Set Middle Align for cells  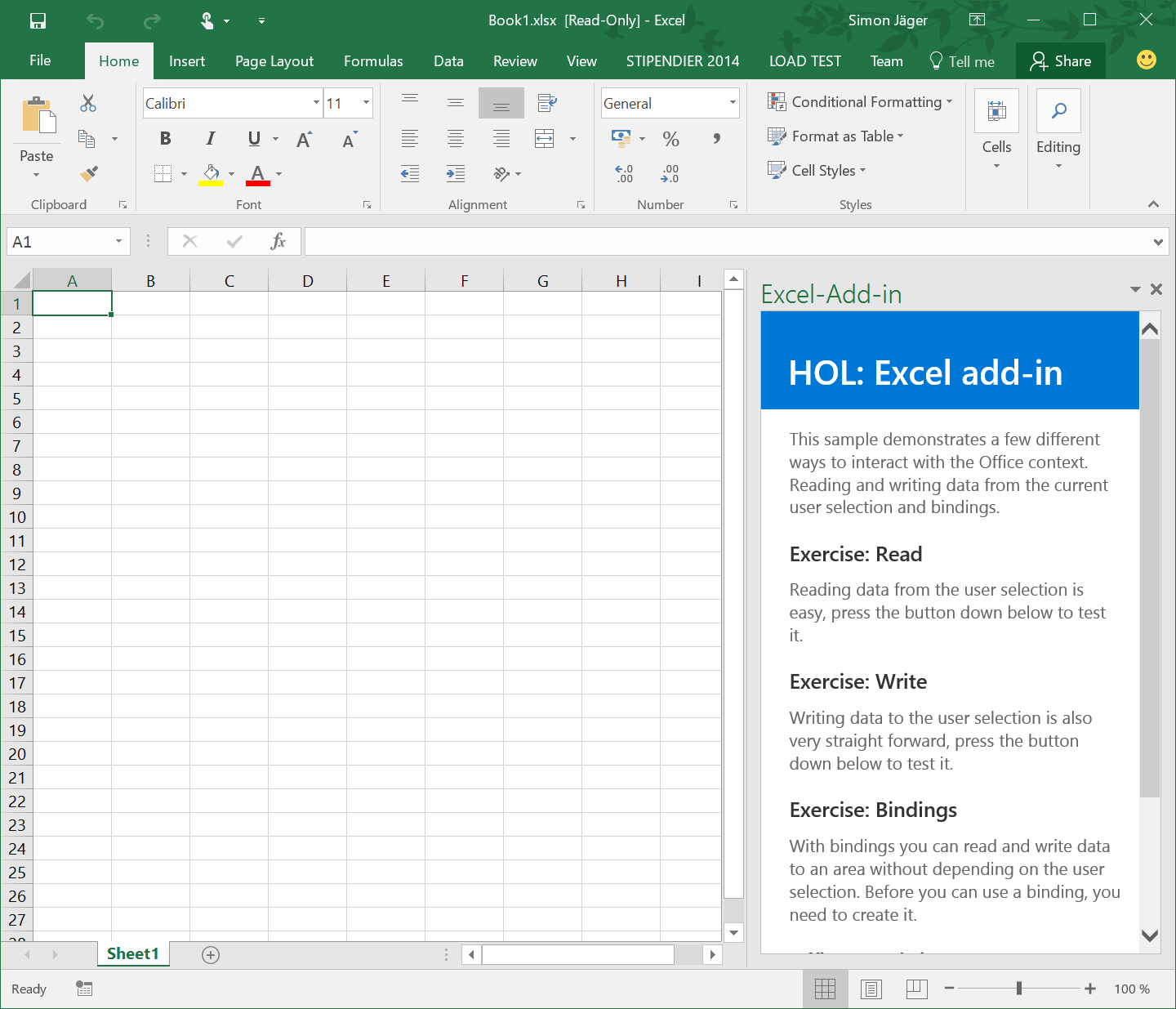click(x=456, y=103)
